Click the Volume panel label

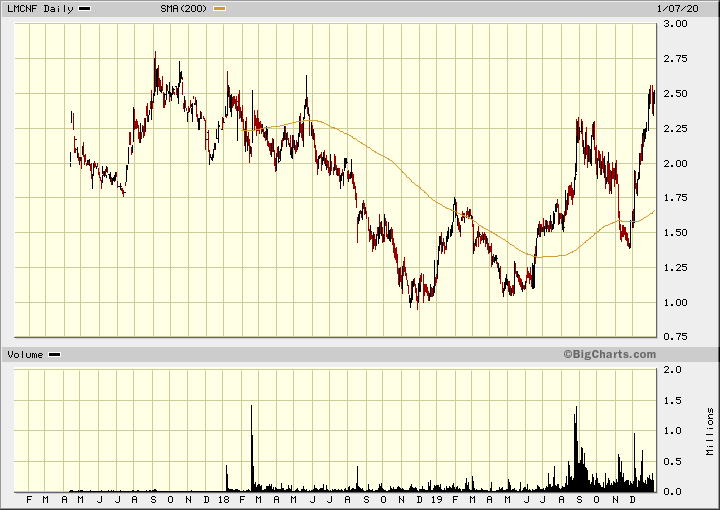pyautogui.click(x=25, y=354)
